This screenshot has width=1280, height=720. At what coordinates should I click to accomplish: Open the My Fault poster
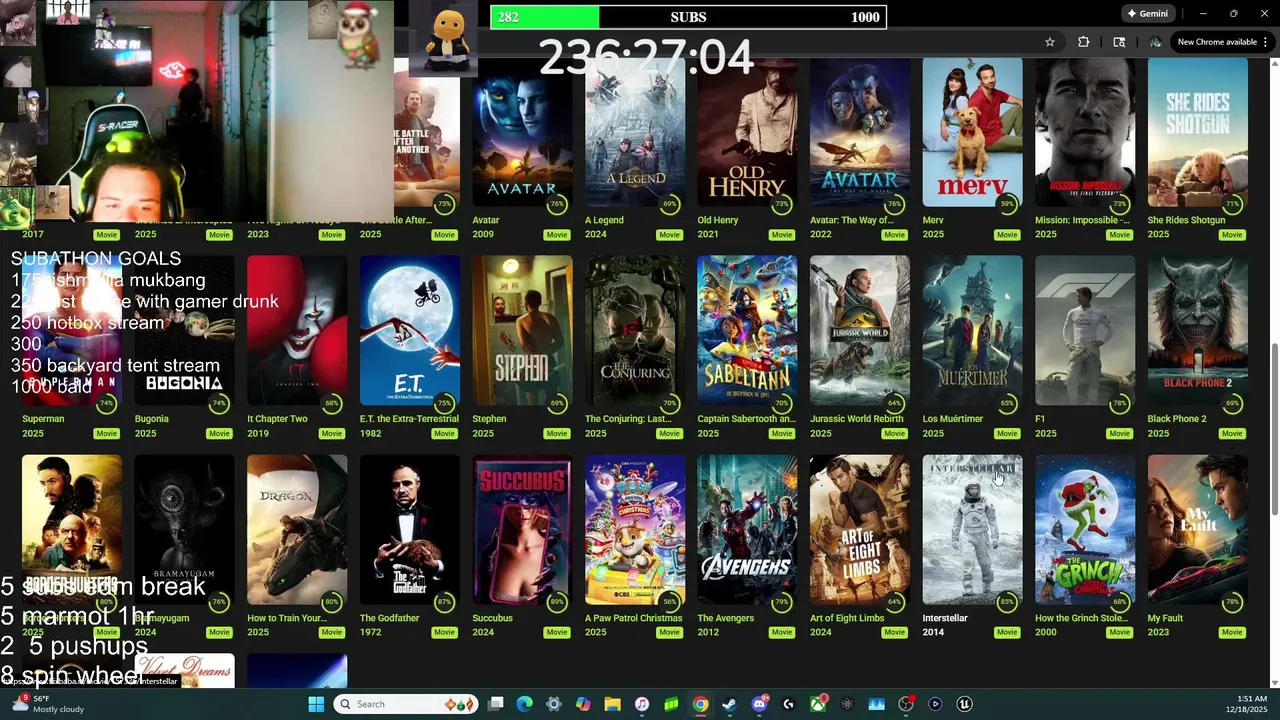1198,530
